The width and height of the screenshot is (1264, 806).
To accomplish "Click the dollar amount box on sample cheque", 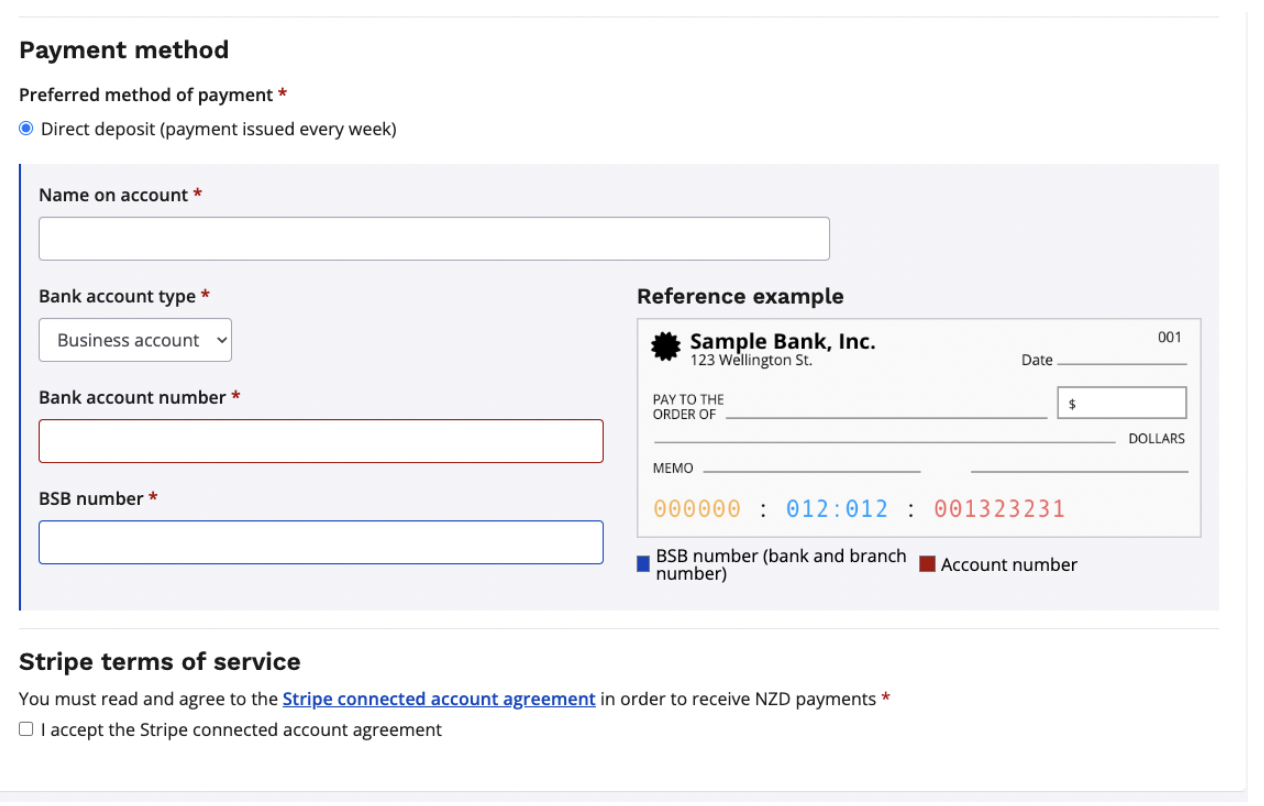I will pyautogui.click(x=1121, y=403).
